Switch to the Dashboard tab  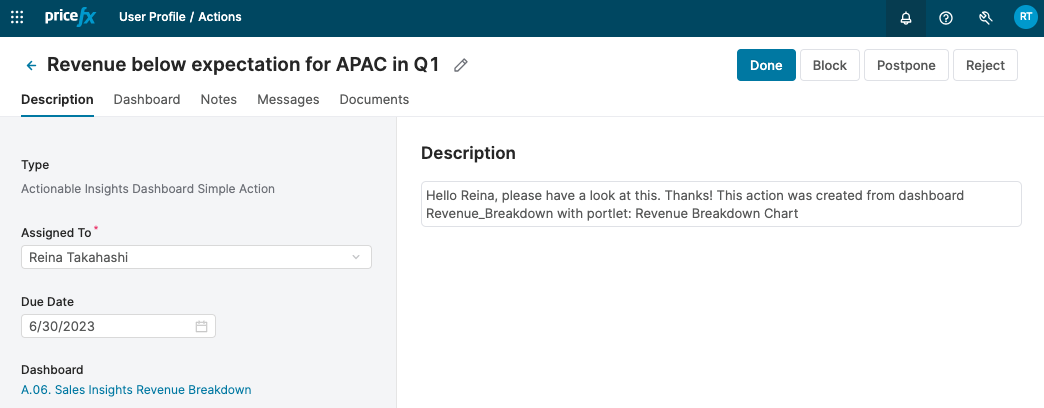point(147,100)
